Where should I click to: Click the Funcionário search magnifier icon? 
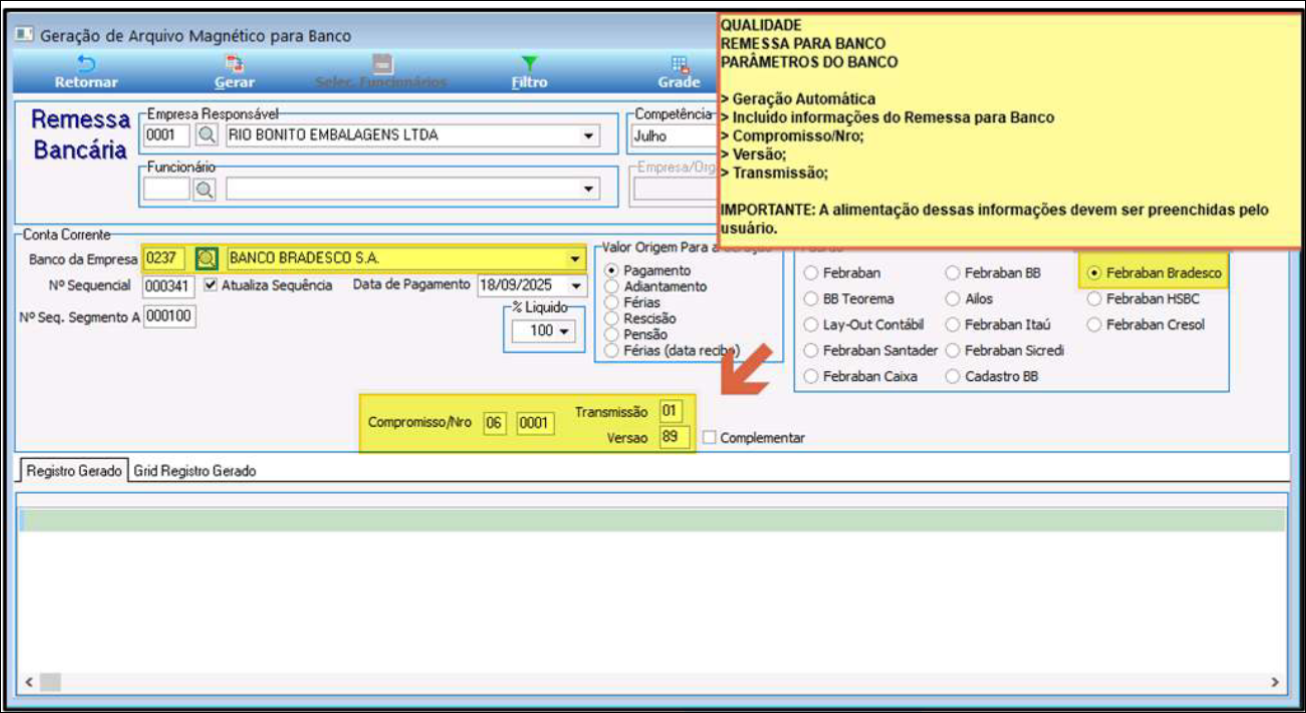click(204, 189)
